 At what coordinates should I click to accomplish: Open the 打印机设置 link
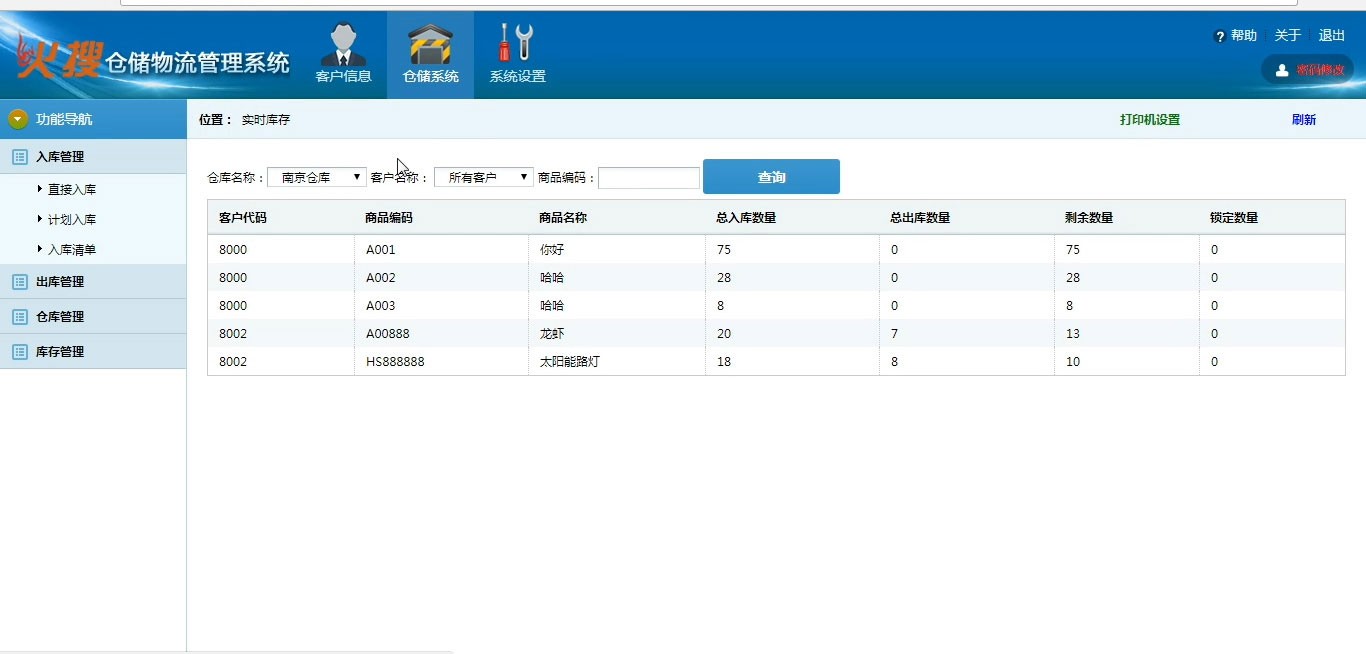pyautogui.click(x=1150, y=120)
